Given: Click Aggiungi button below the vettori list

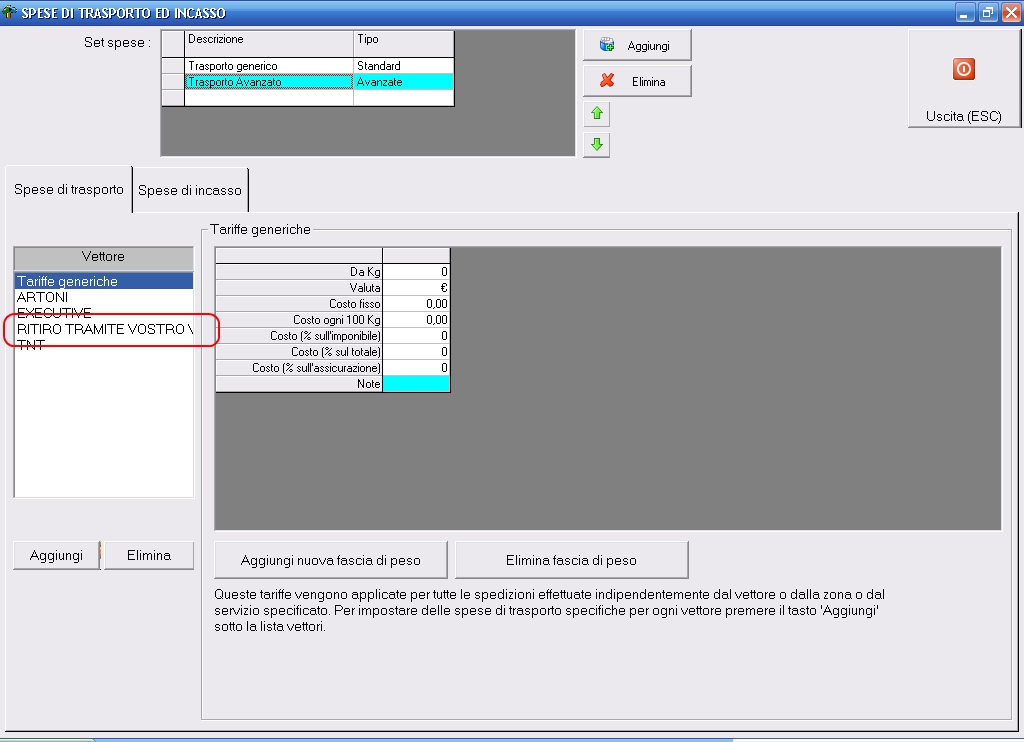Looking at the screenshot, I should (56, 555).
